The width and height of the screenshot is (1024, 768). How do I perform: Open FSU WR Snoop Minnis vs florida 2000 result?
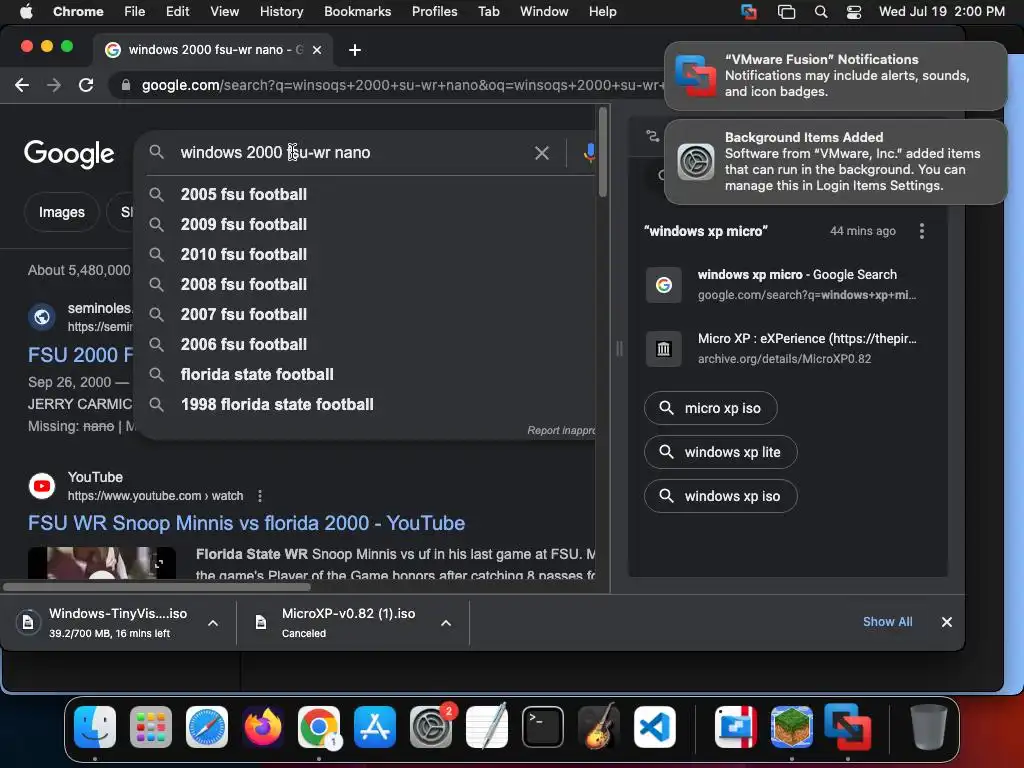click(246, 523)
